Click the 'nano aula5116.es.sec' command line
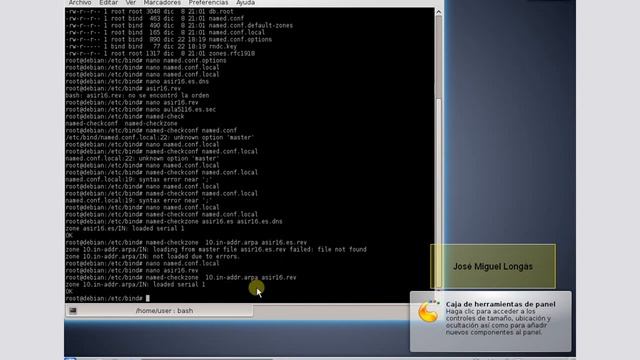The image size is (640, 360). pyautogui.click(x=140, y=109)
